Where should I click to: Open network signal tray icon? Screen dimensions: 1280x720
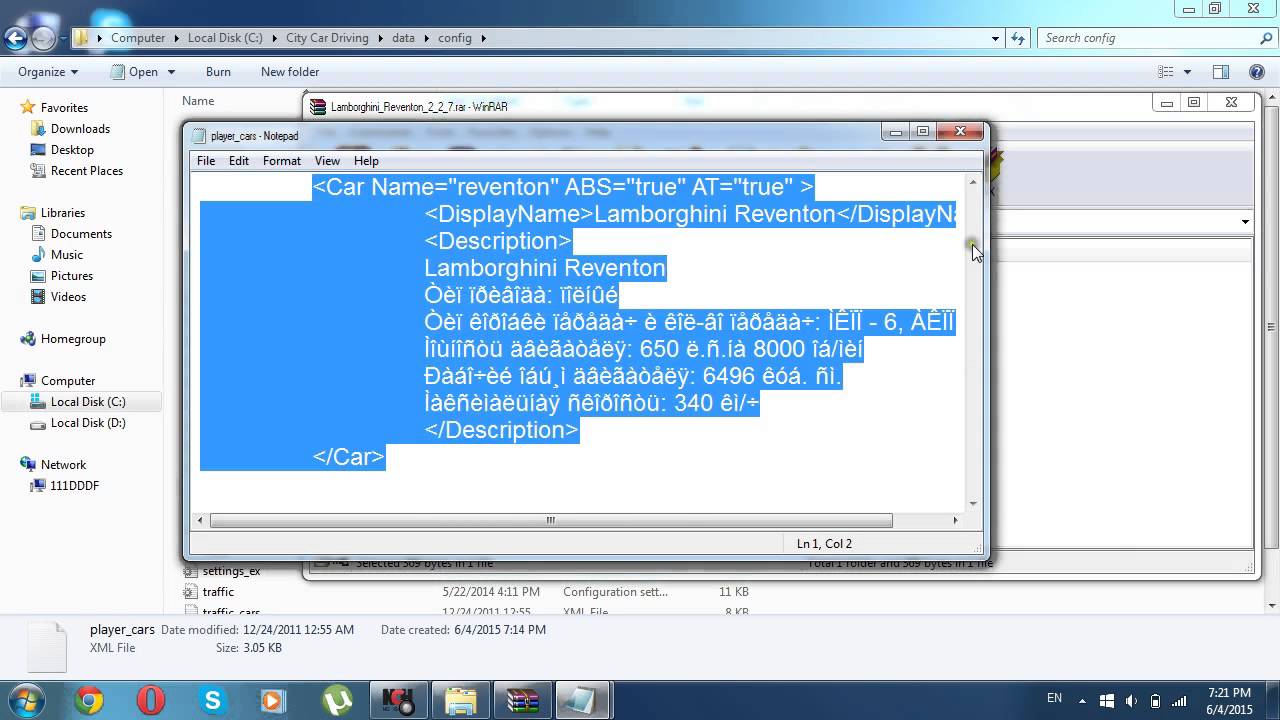(1180, 701)
